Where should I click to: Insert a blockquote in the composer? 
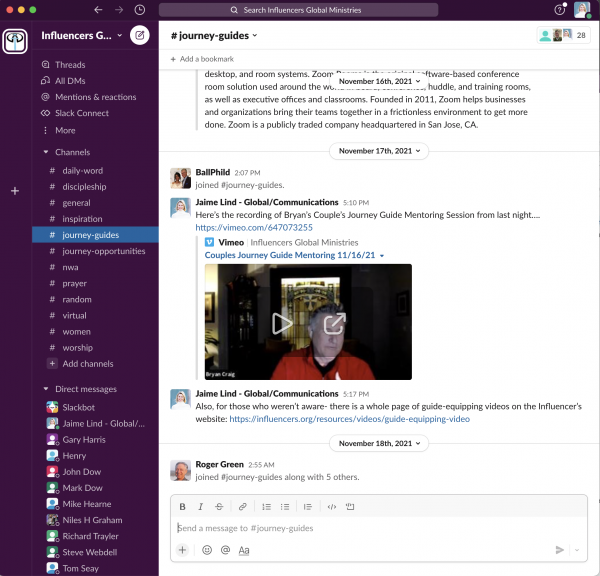[x=308, y=507]
